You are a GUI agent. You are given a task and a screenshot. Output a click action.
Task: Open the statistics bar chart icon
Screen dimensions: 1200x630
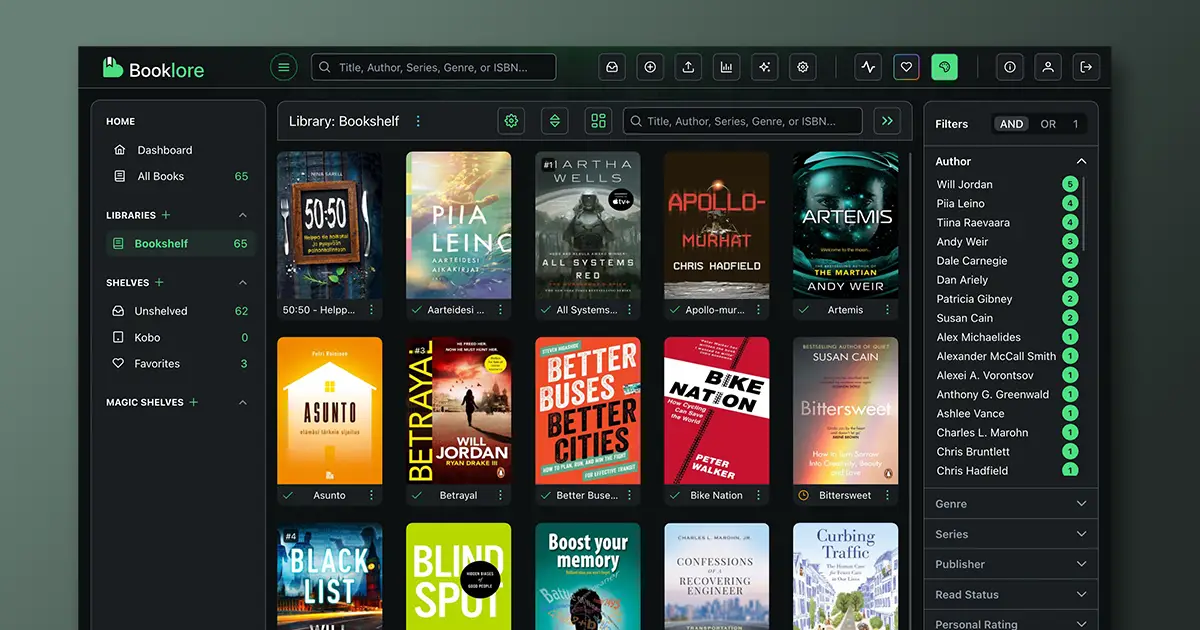[726, 67]
